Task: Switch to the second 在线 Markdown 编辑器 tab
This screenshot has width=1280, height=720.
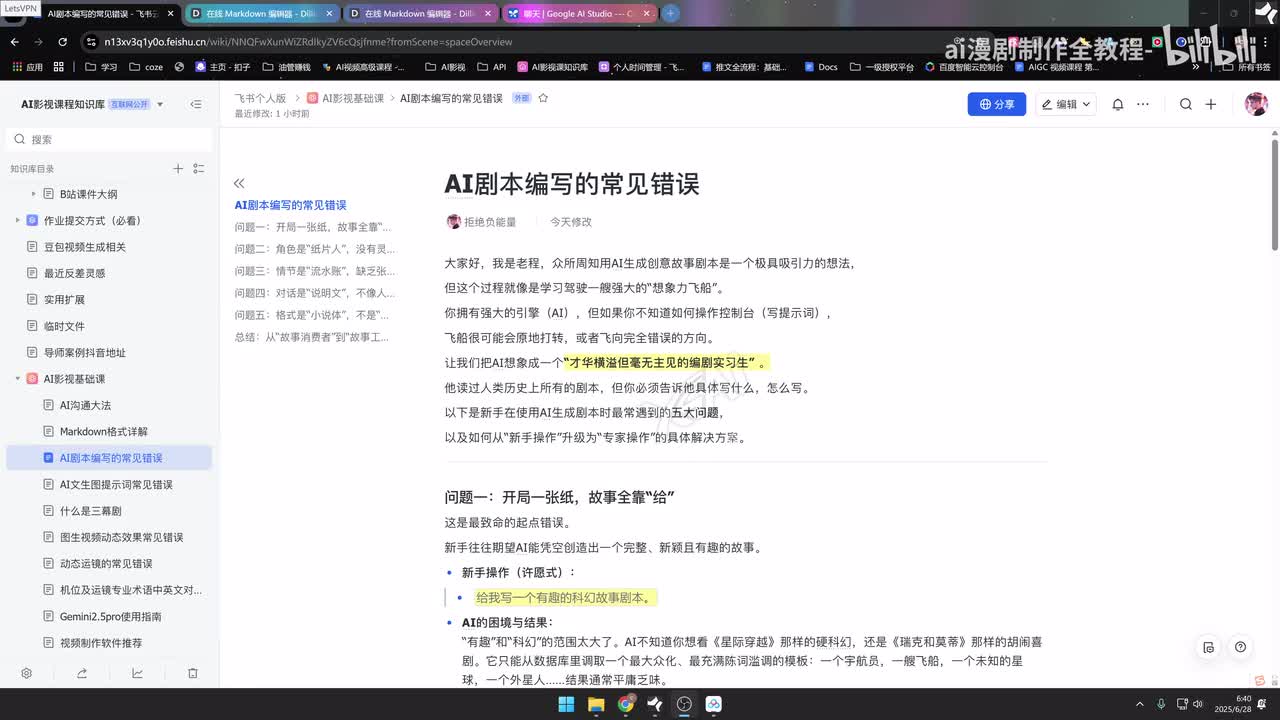Action: [420, 14]
